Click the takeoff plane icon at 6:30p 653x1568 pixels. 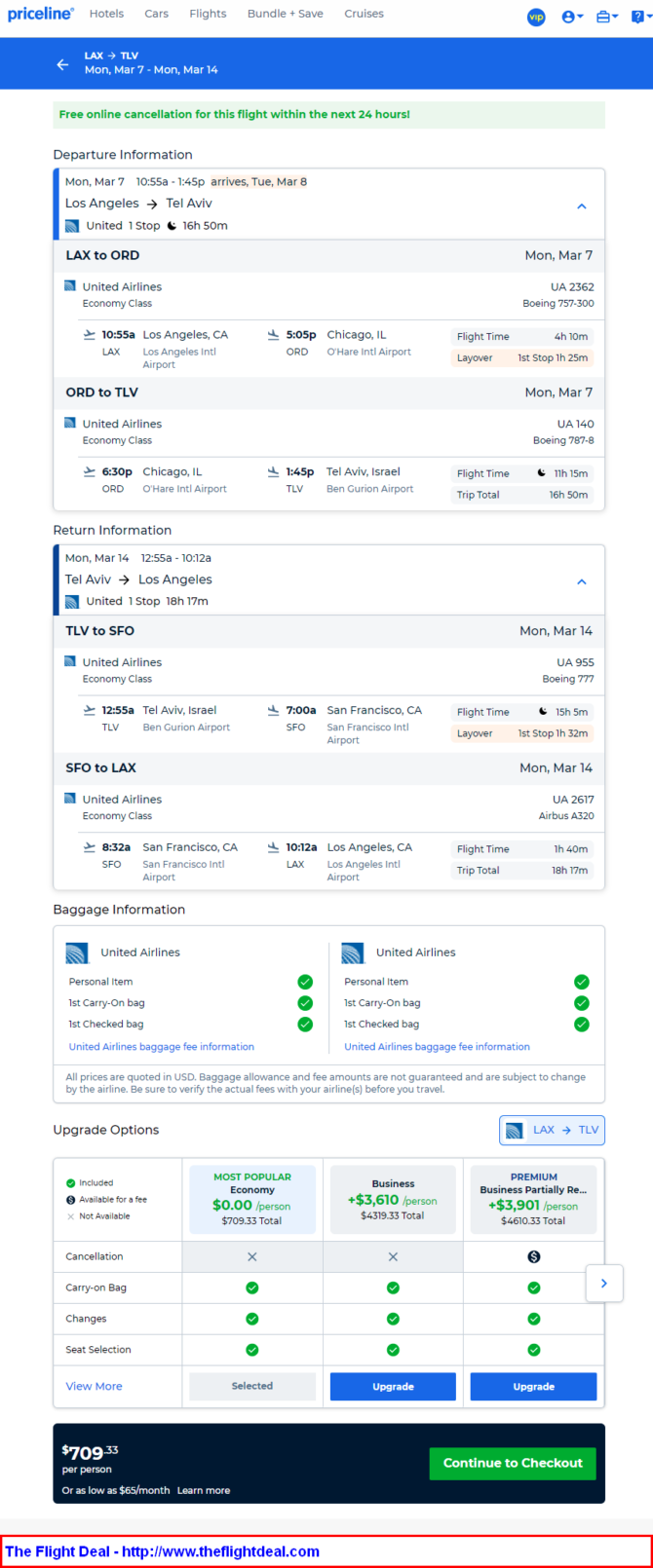[x=90, y=472]
